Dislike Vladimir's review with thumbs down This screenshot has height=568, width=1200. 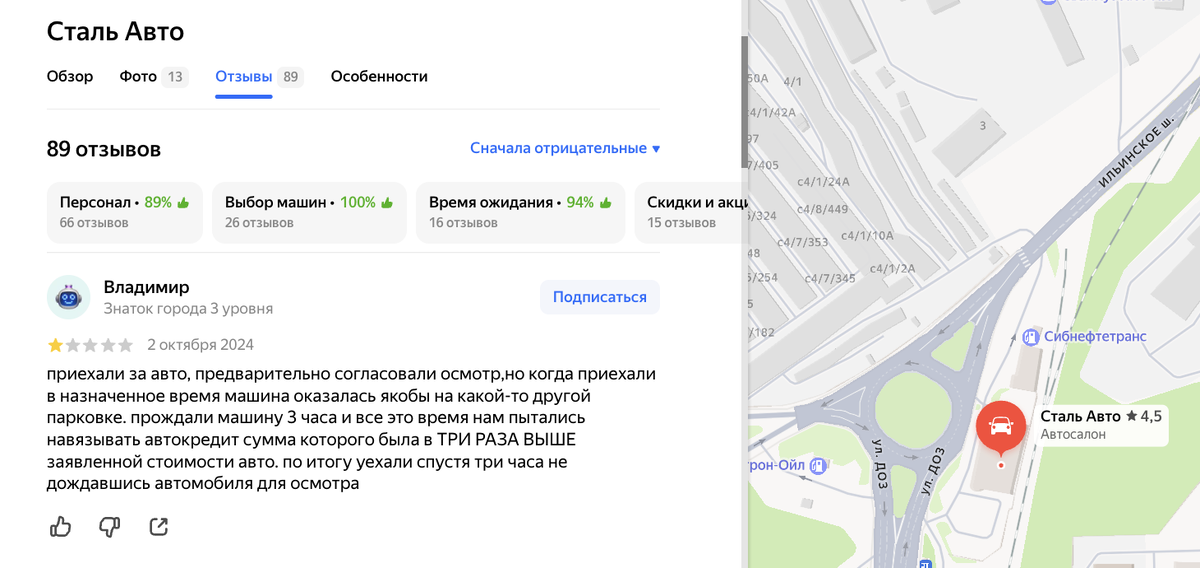[109, 526]
